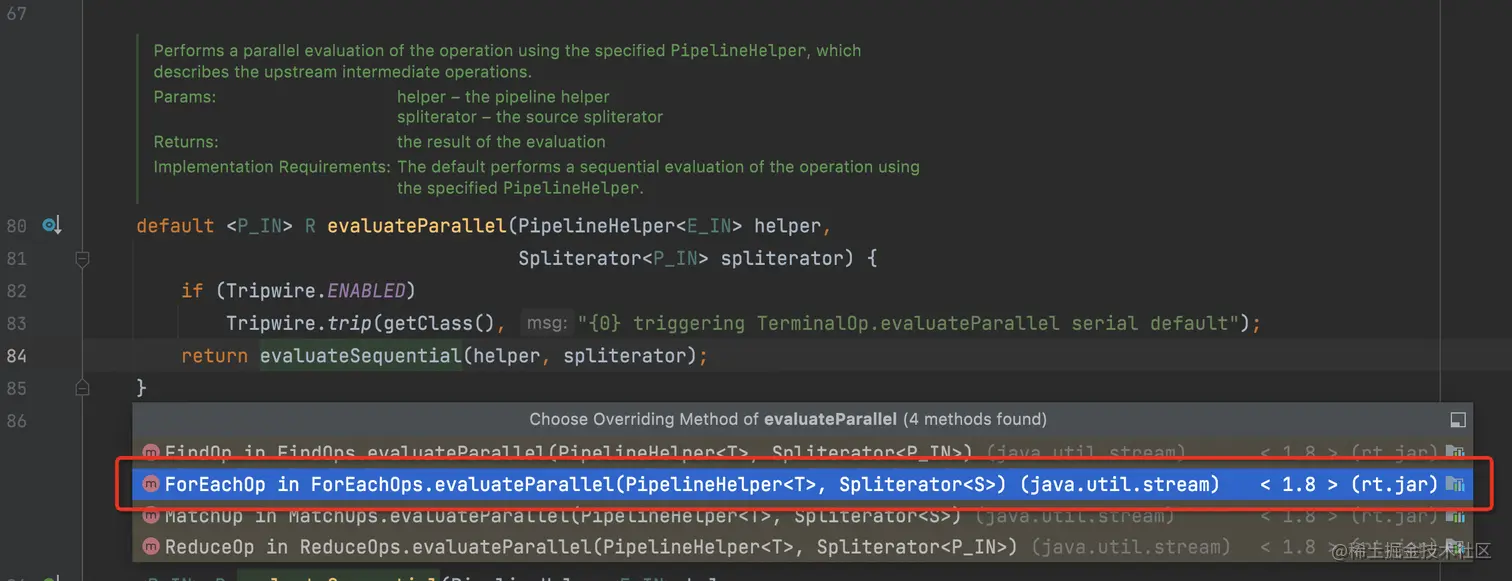Click the method icon beside FindOp

click(x=151, y=453)
